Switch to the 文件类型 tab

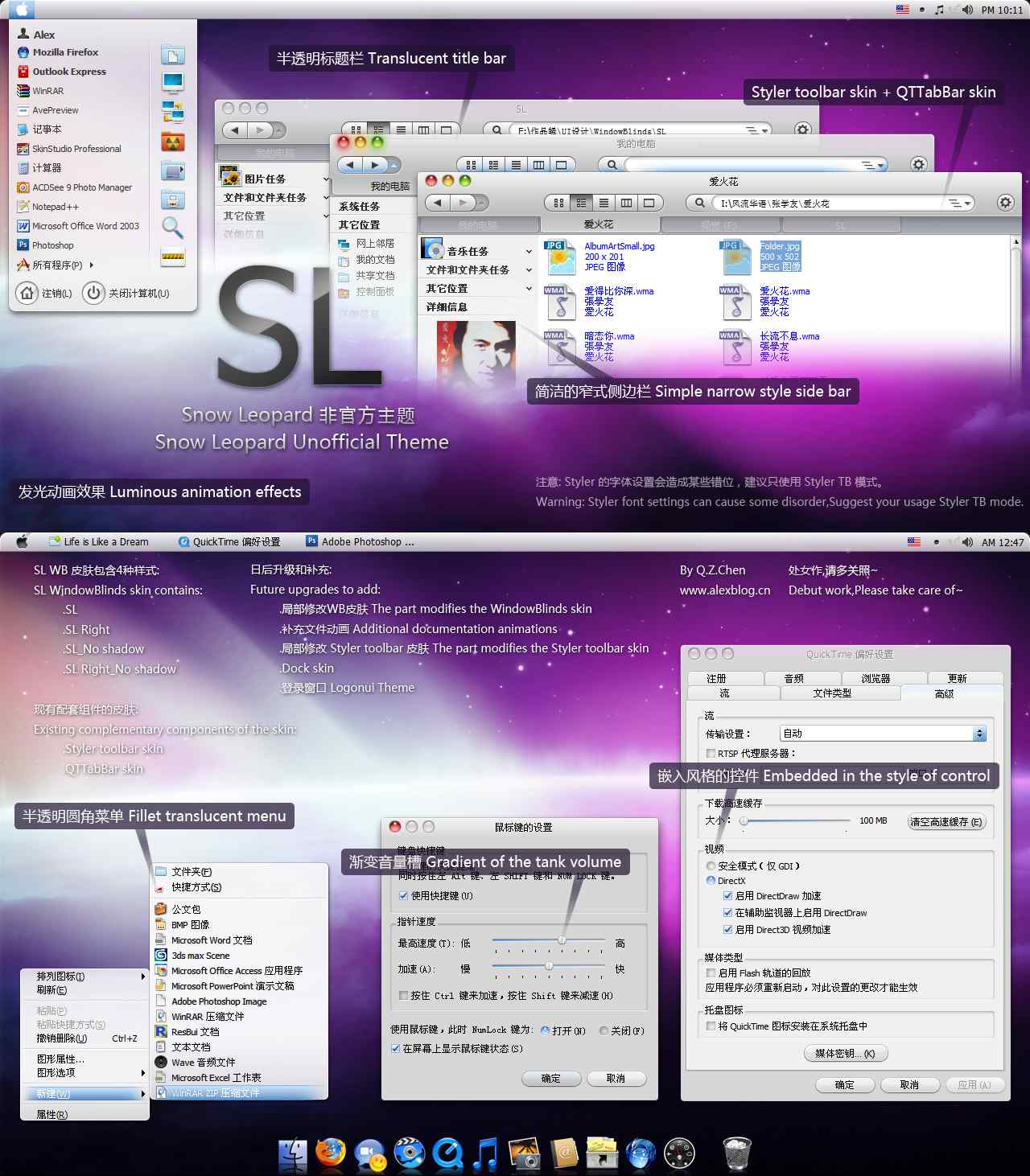tap(832, 693)
